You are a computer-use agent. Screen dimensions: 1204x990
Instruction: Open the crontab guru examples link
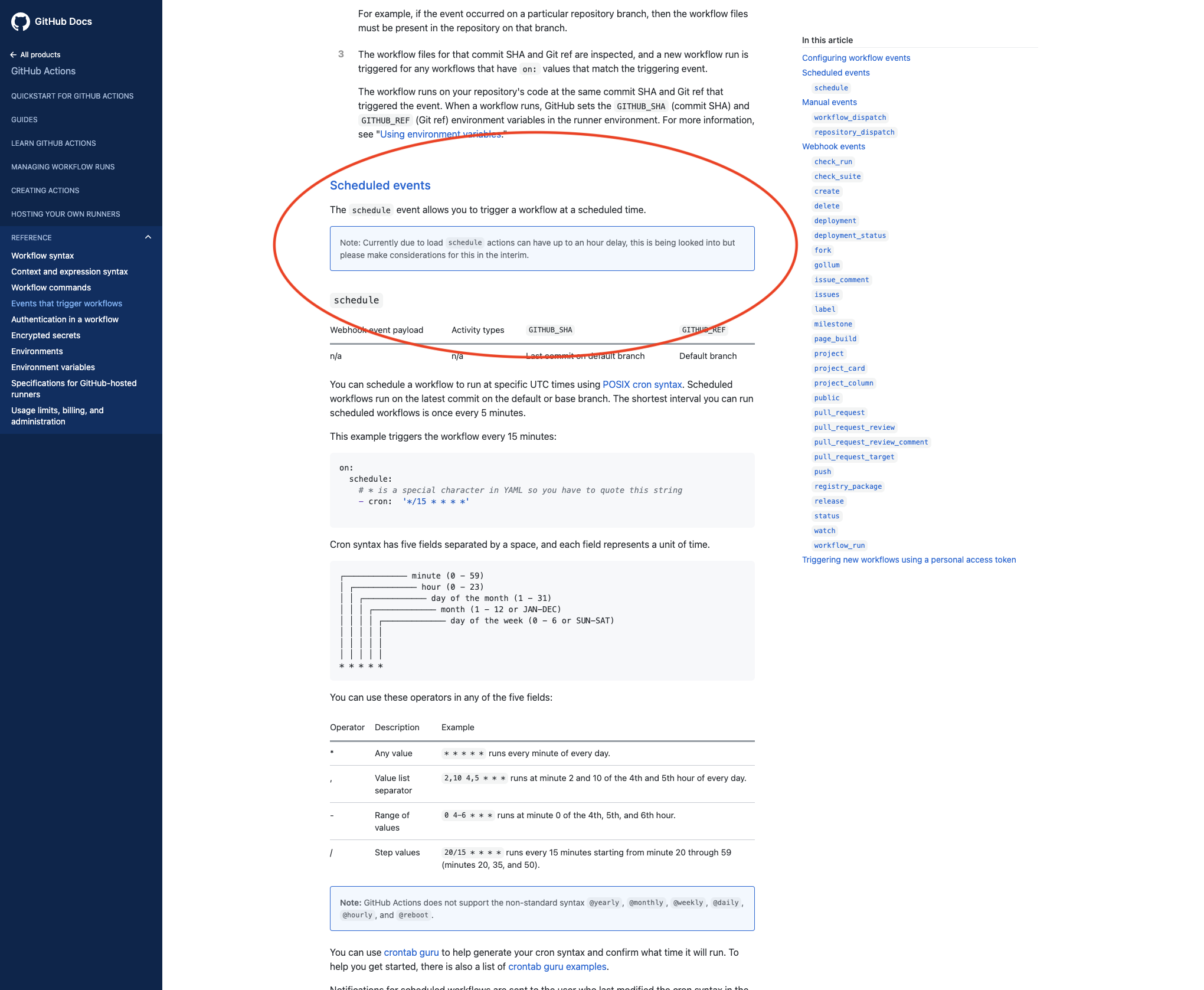point(557,966)
